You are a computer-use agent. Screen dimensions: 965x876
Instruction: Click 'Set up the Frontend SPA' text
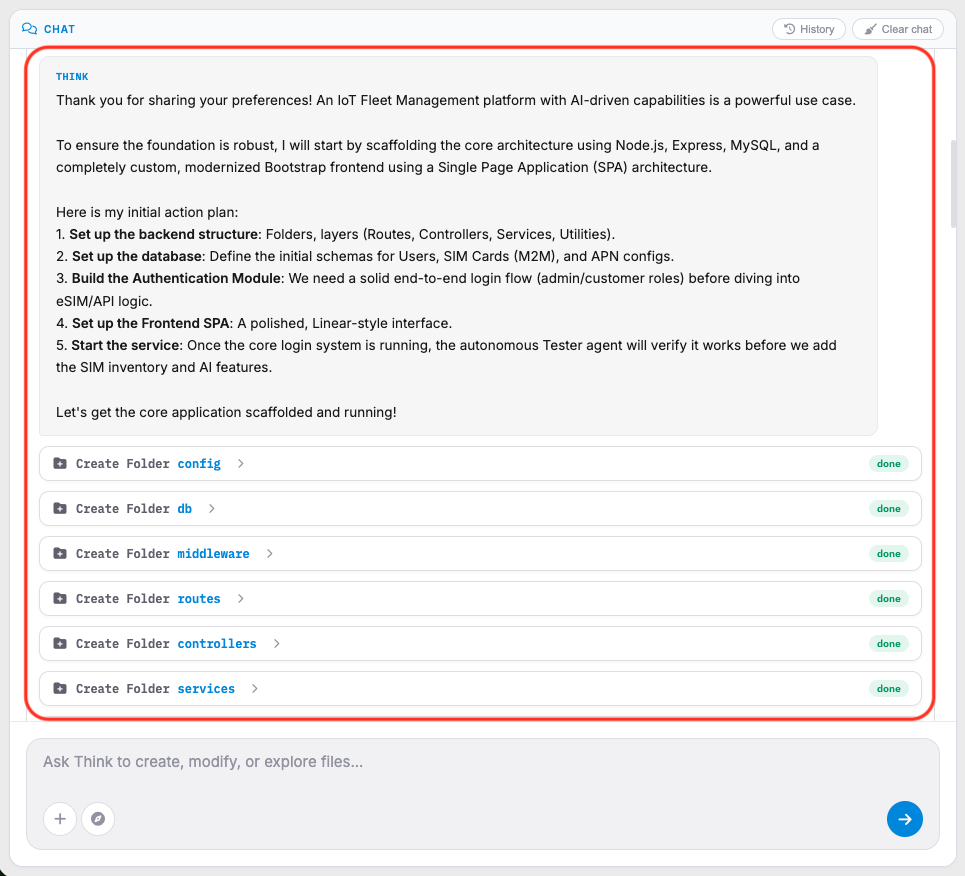151,323
